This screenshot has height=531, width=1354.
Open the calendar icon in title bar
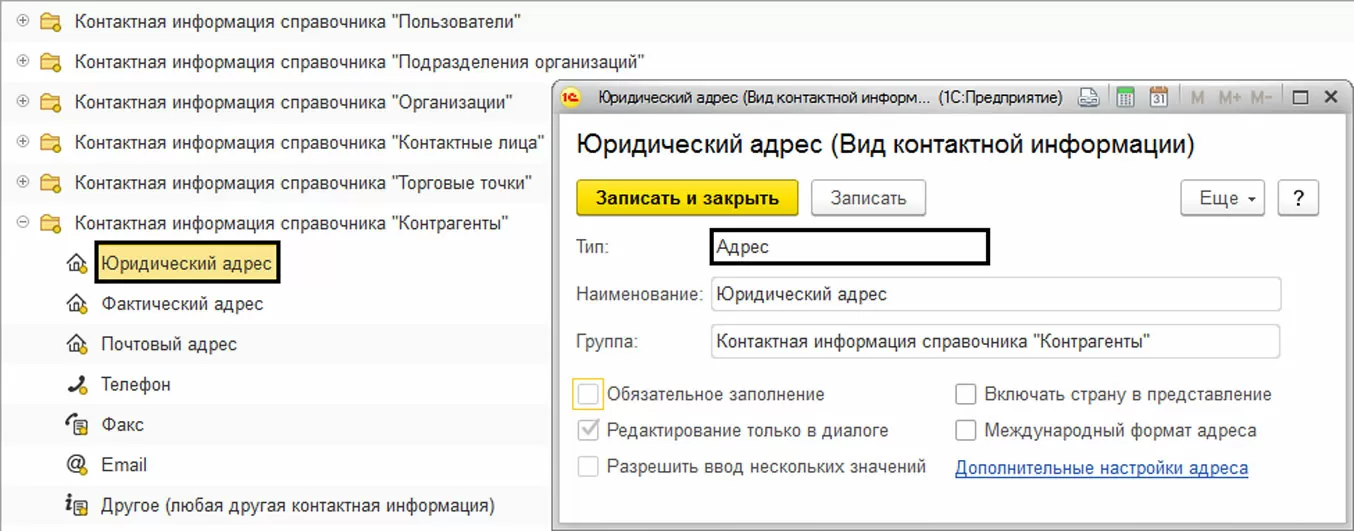click(x=1159, y=98)
